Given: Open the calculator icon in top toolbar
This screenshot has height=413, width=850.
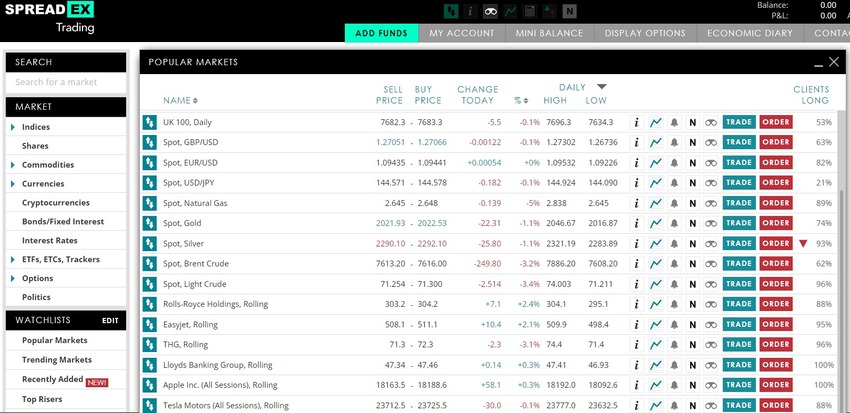Looking at the screenshot, I should tap(530, 11).
